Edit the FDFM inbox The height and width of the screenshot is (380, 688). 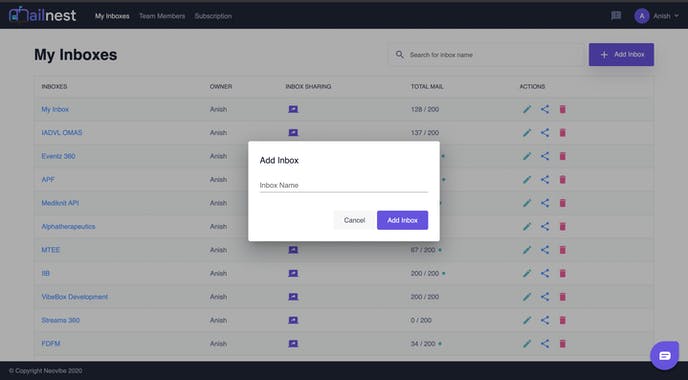pyautogui.click(x=527, y=344)
